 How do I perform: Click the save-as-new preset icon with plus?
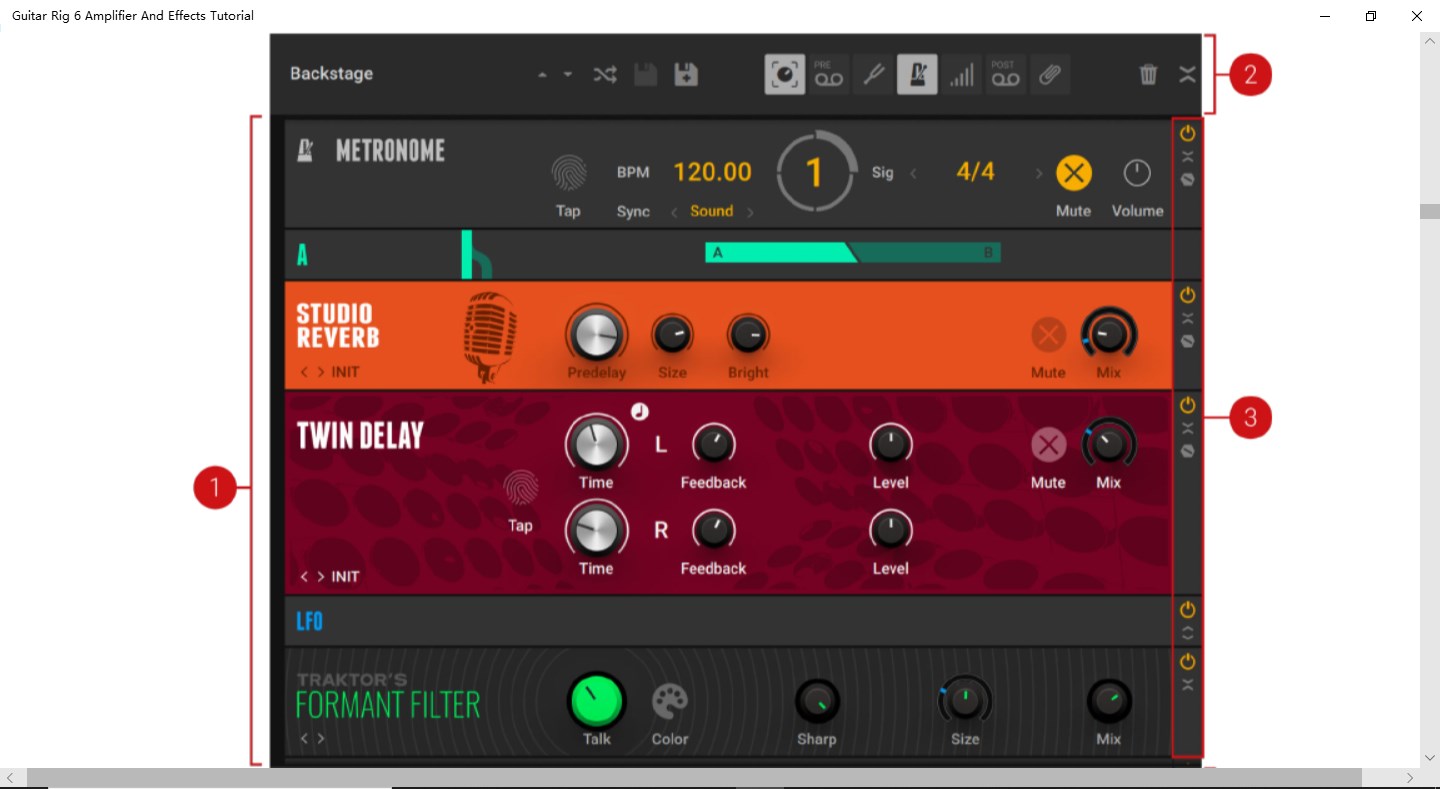click(x=686, y=74)
